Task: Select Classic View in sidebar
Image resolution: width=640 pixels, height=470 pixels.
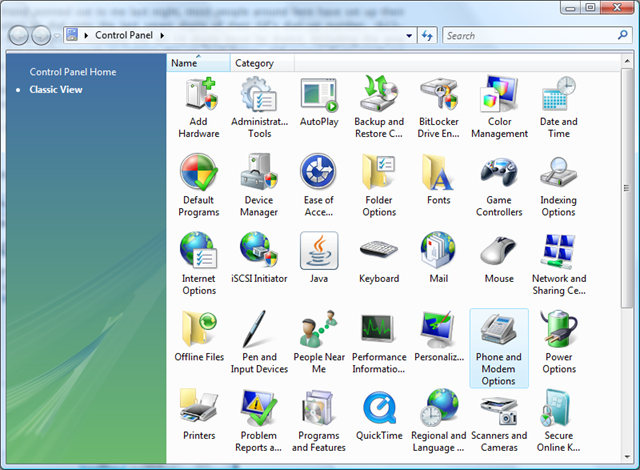Action: [x=56, y=89]
